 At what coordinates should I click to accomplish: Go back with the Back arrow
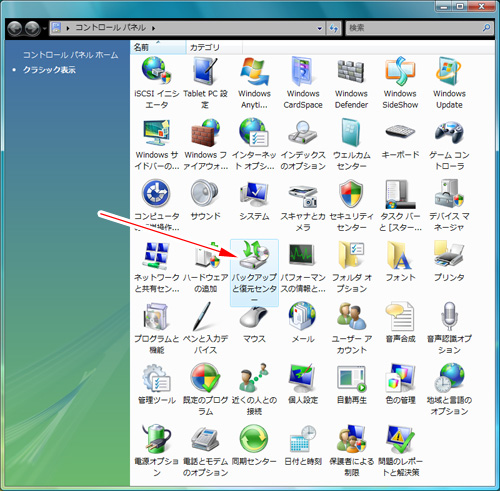14,28
